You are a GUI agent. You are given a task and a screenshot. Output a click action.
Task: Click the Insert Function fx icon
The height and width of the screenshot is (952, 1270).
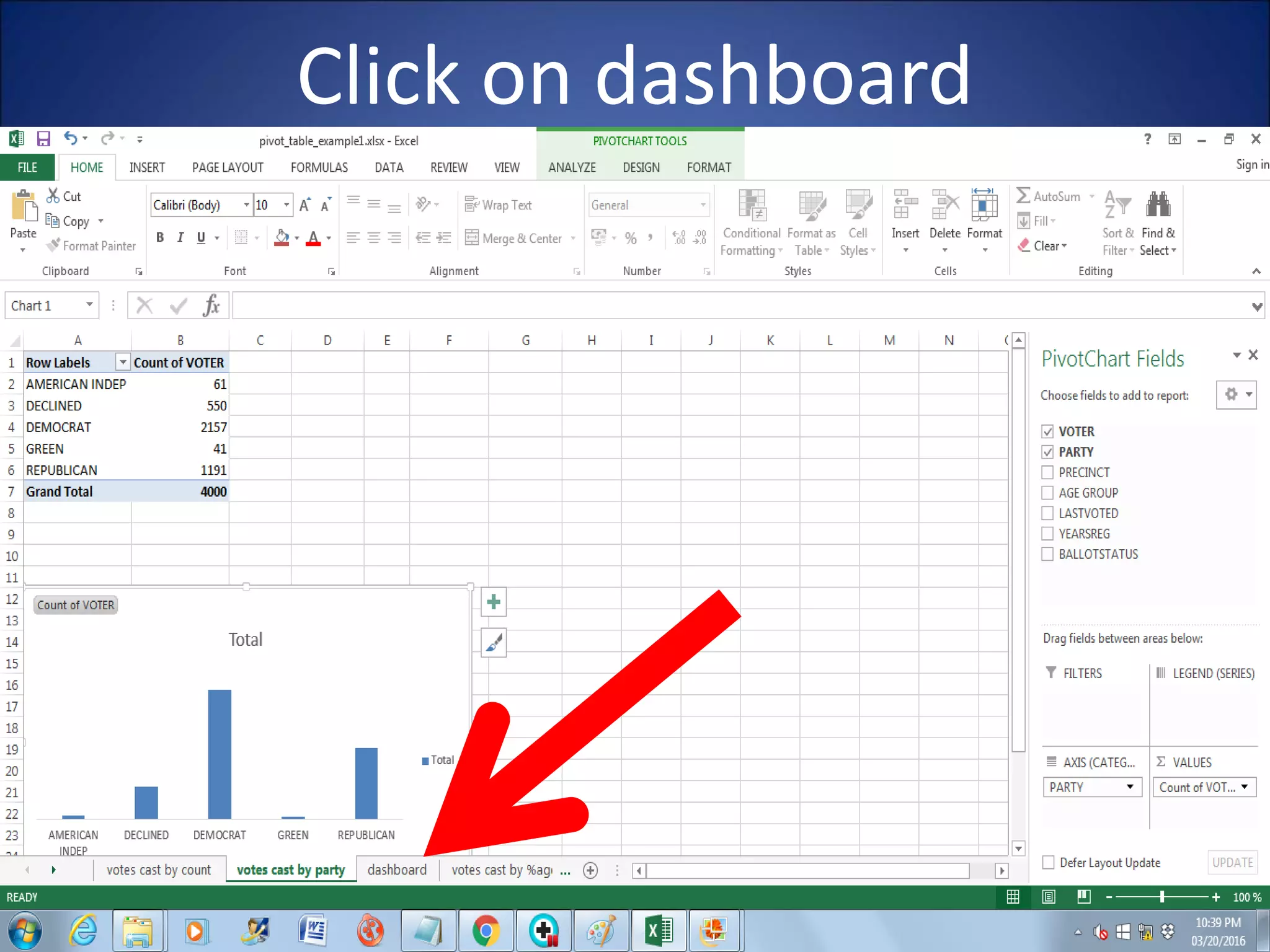pyautogui.click(x=211, y=306)
